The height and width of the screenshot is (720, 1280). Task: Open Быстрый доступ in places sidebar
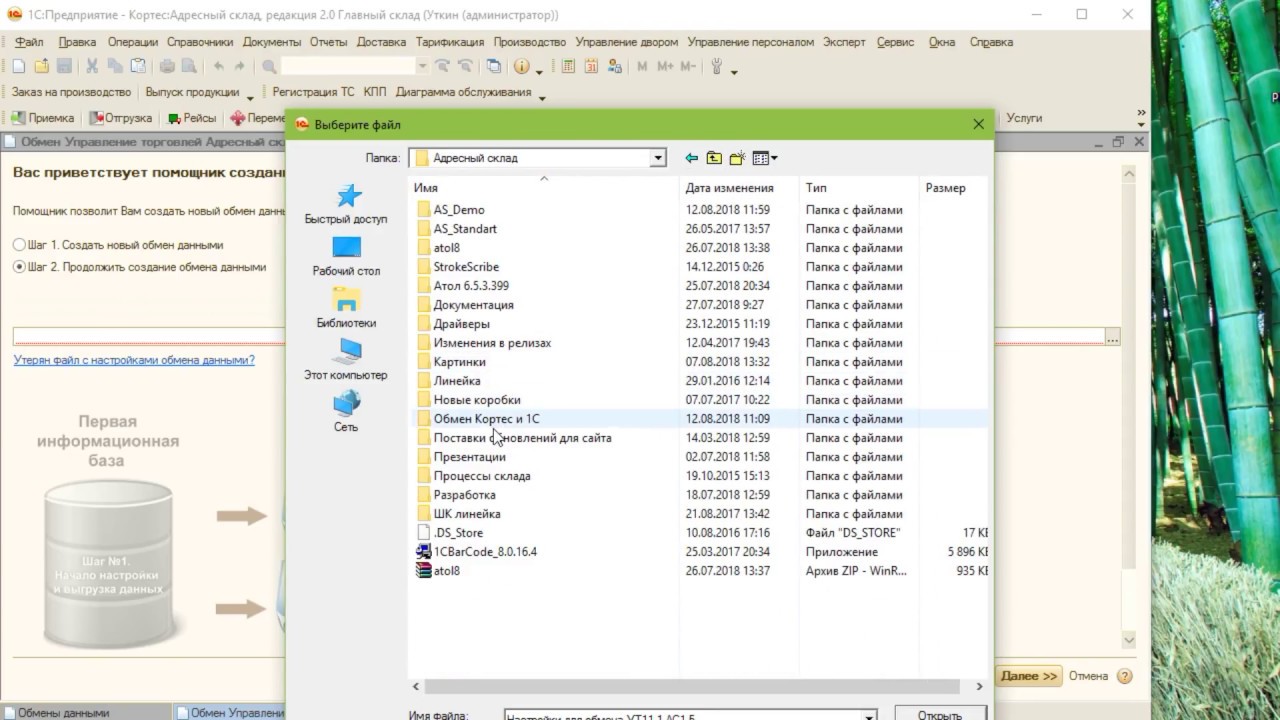pyautogui.click(x=346, y=204)
